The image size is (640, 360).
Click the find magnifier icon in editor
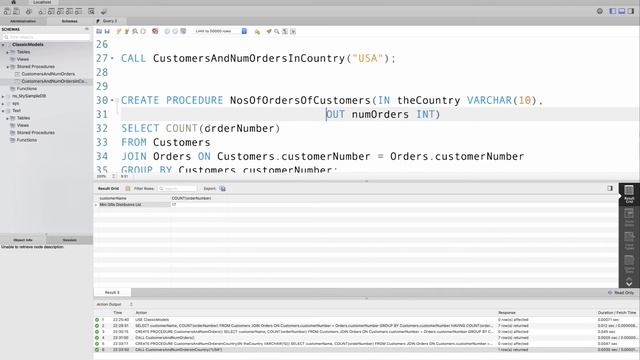click(277, 31)
